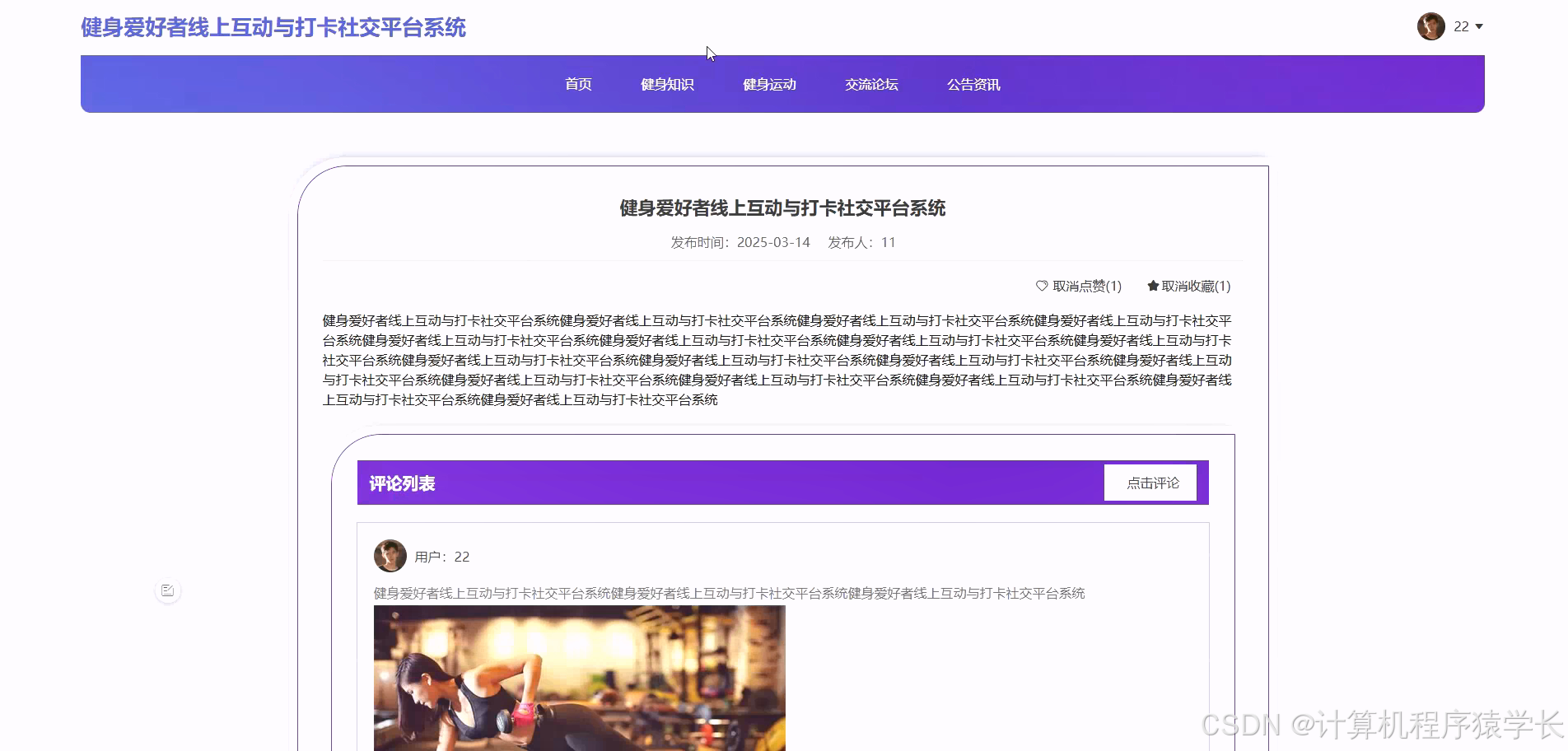
Task: Click the 发布人：11 text
Action: [x=861, y=242]
